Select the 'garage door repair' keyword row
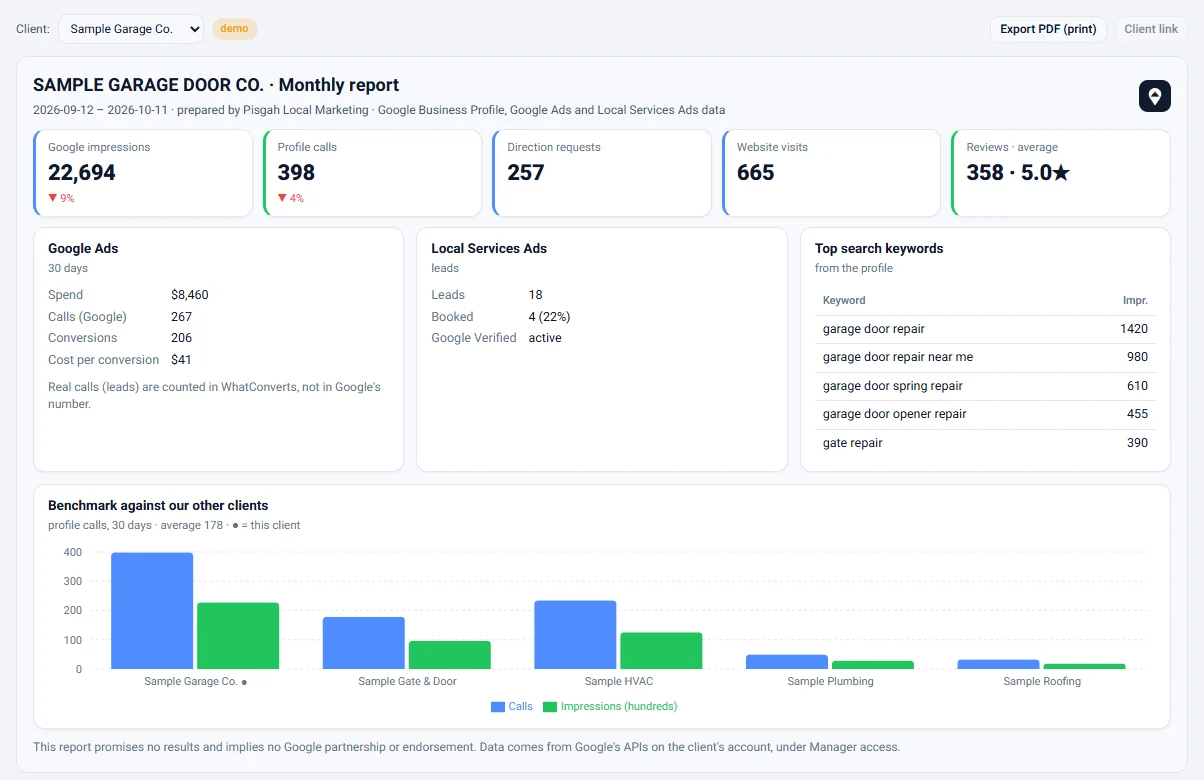This screenshot has height=780, width=1204. [985, 329]
